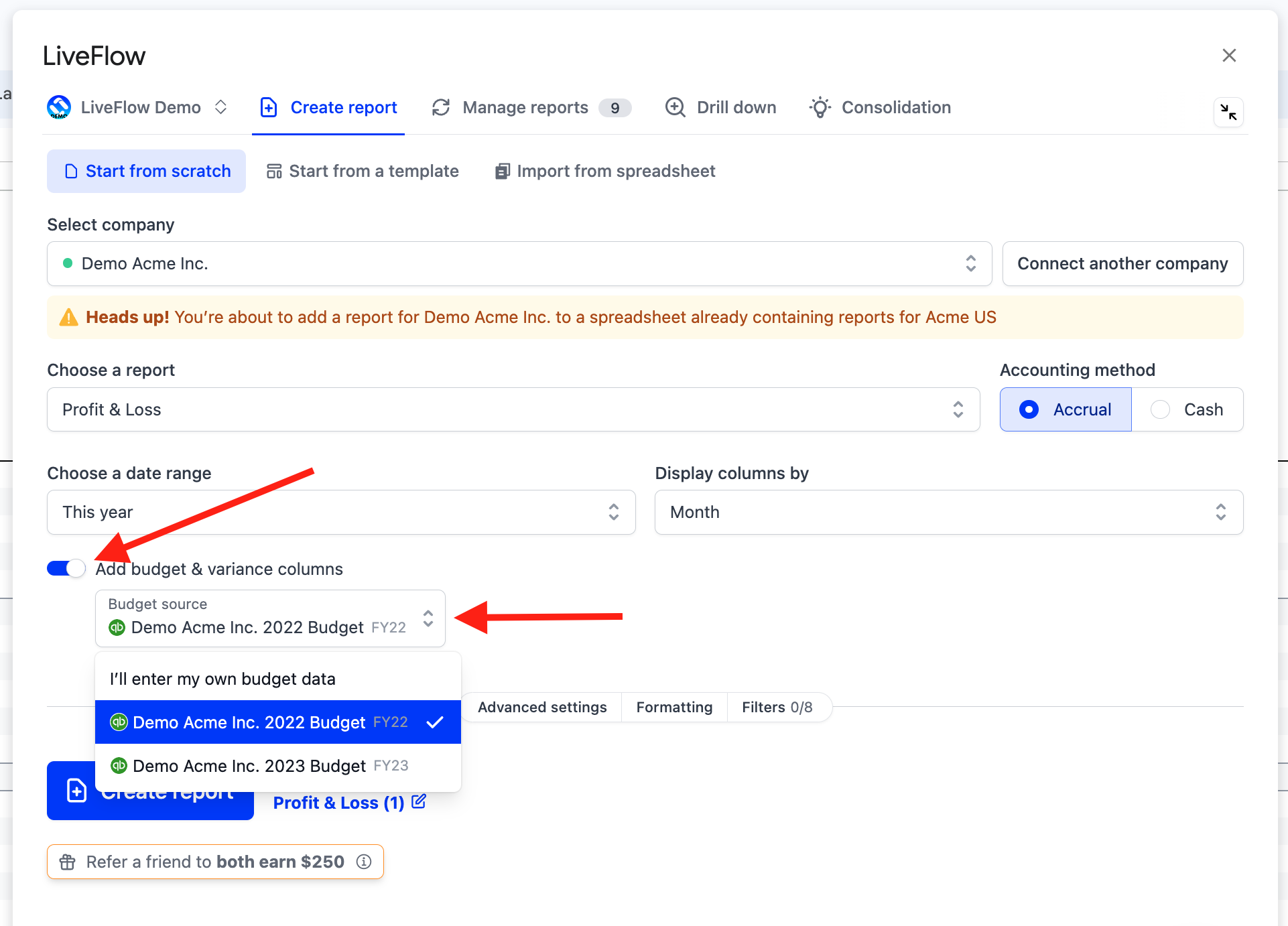Click the checkmark on selected 2022 Budget
The image size is (1288, 926).
point(435,722)
